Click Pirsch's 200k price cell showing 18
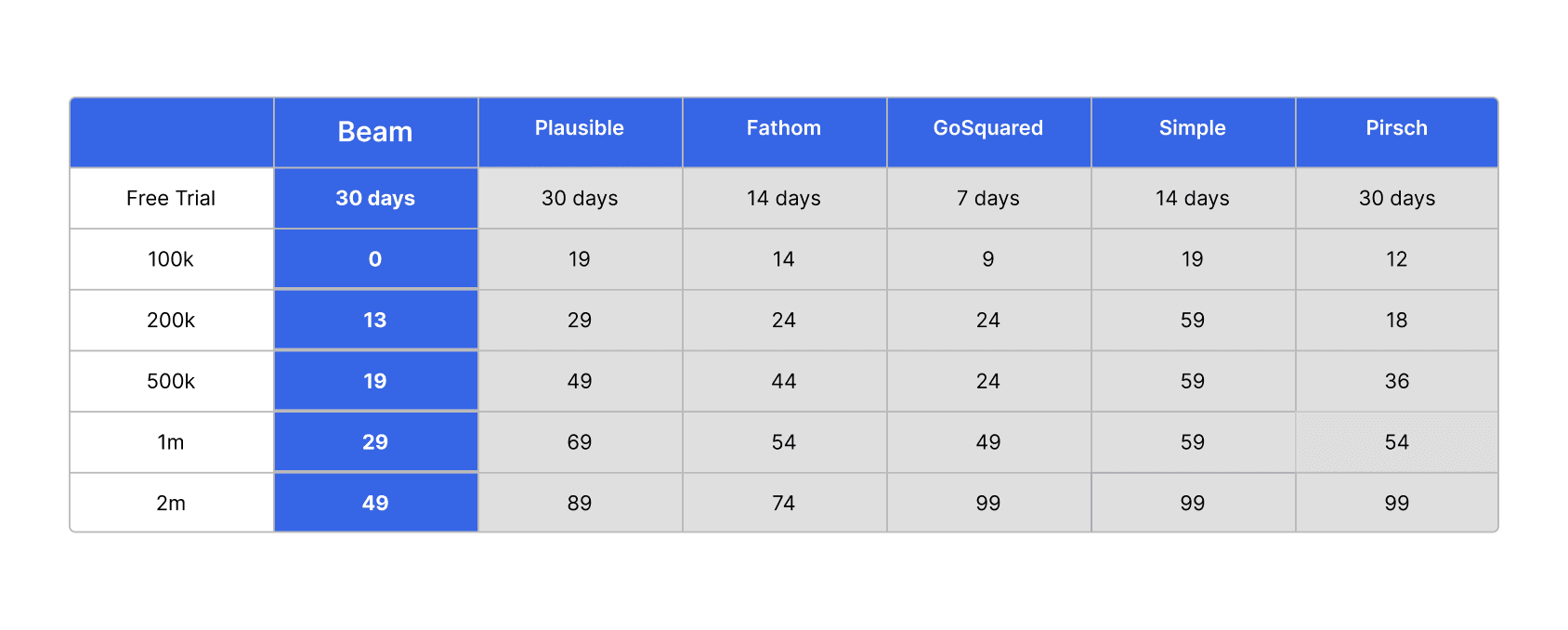The height and width of the screenshot is (630, 1568). pos(1396,320)
